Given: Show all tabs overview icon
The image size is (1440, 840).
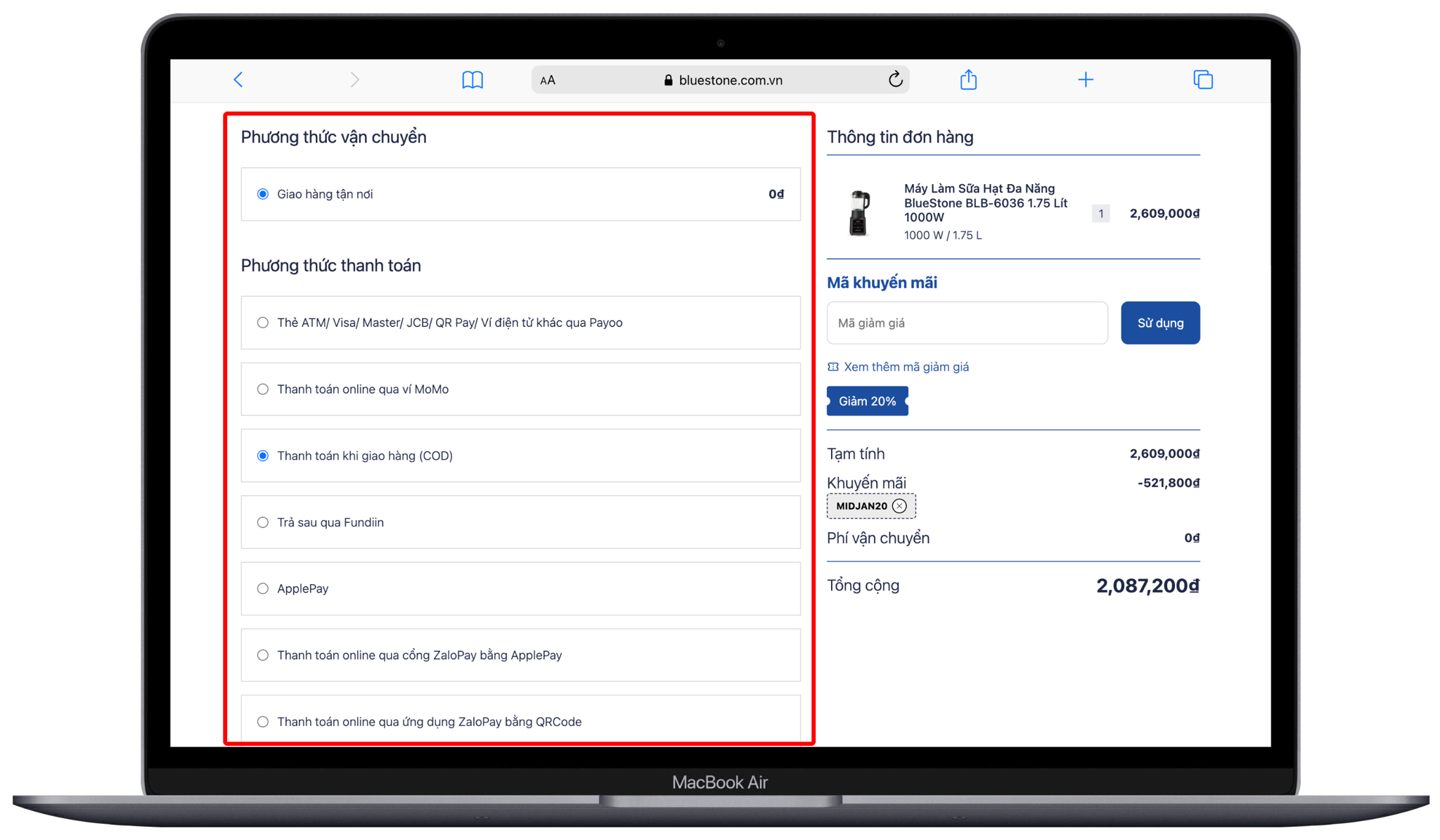Looking at the screenshot, I should click(x=1202, y=79).
